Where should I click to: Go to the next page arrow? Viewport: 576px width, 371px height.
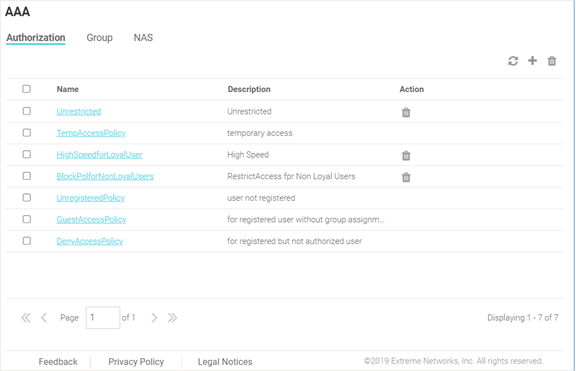coord(154,318)
